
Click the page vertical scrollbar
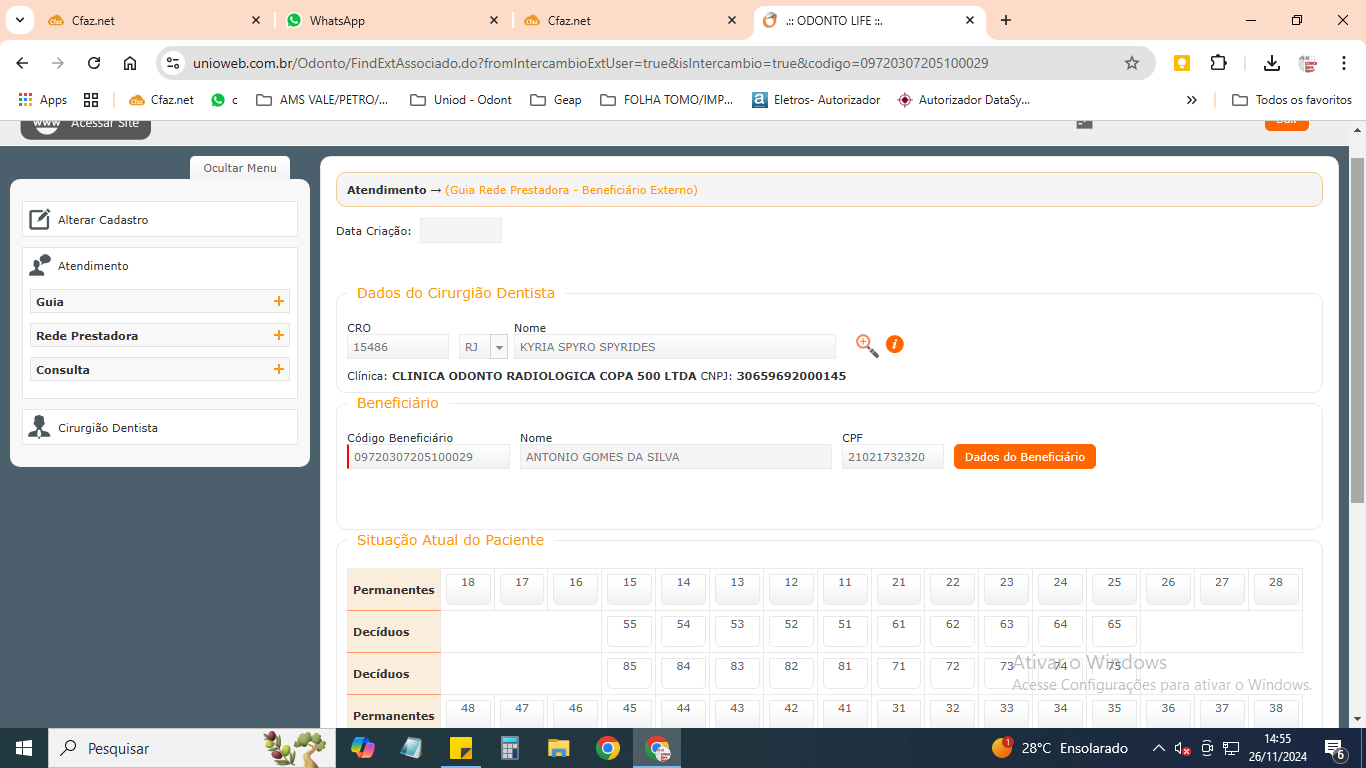1357,330
